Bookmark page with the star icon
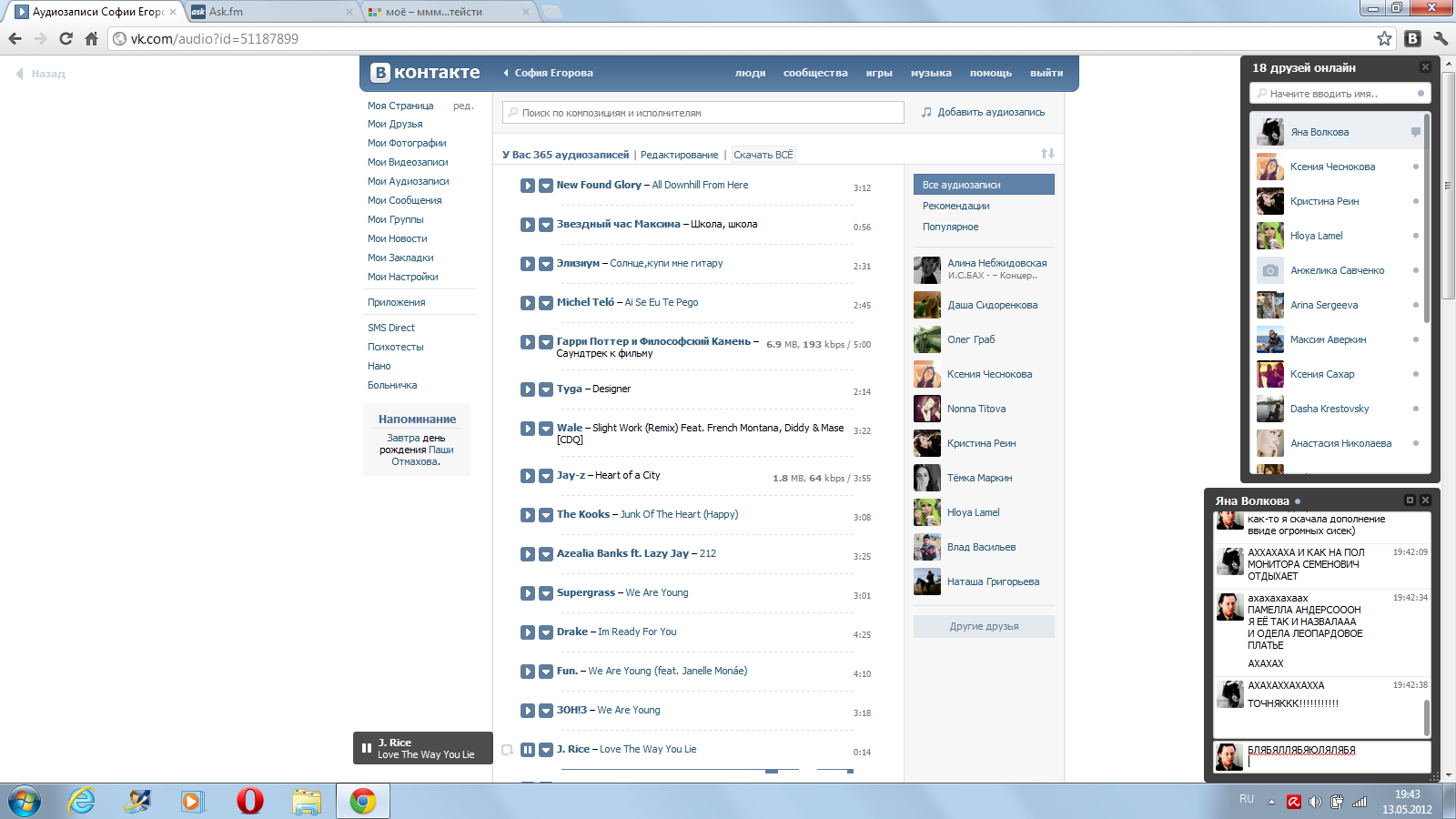Screen dimensions: 1456x819 (x=1384, y=38)
